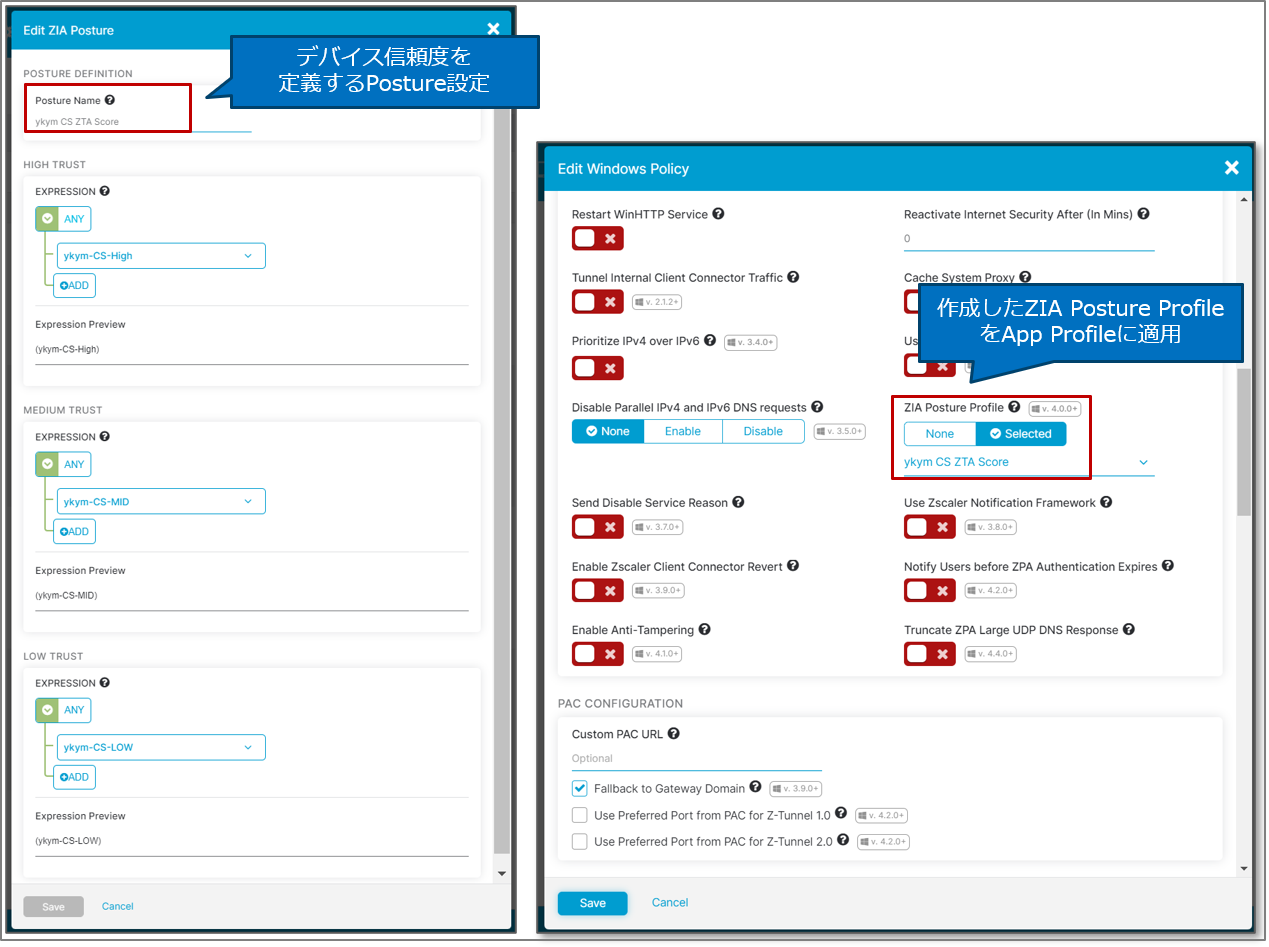Close the Edit Windows Policy dialog

click(1231, 168)
